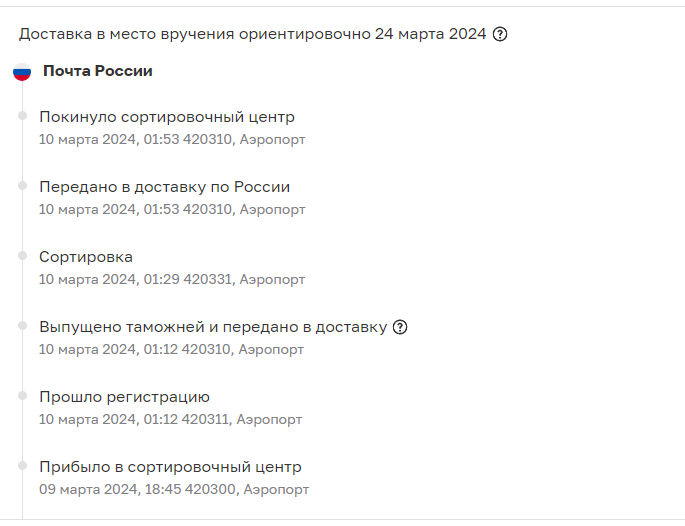Image resolution: width=685 pixels, height=526 pixels.
Task: Click timeline dot for 'Покинуло сортировочный центр'
Action: pyautogui.click(x=22, y=116)
